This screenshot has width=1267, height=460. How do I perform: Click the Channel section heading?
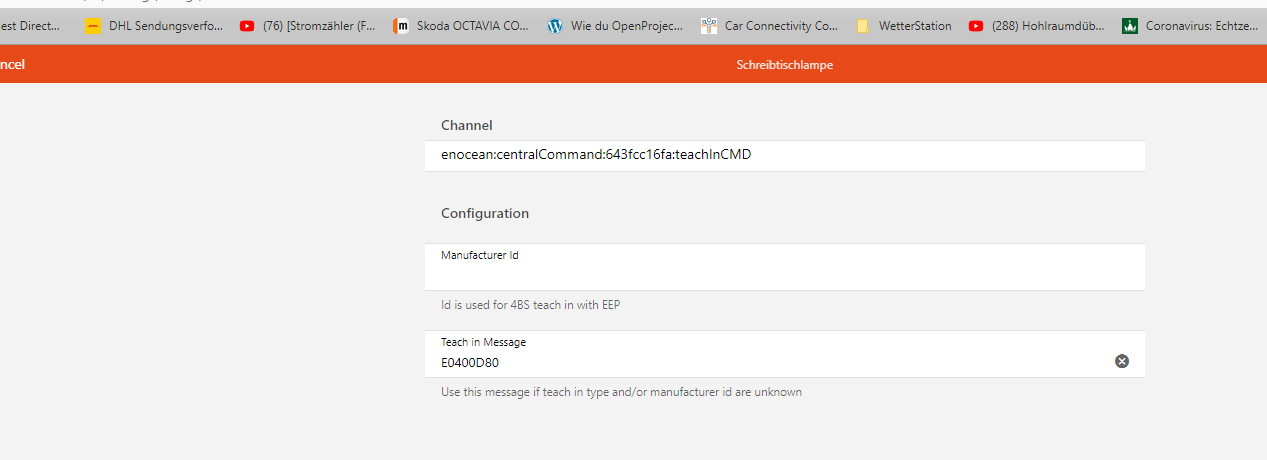(466, 125)
